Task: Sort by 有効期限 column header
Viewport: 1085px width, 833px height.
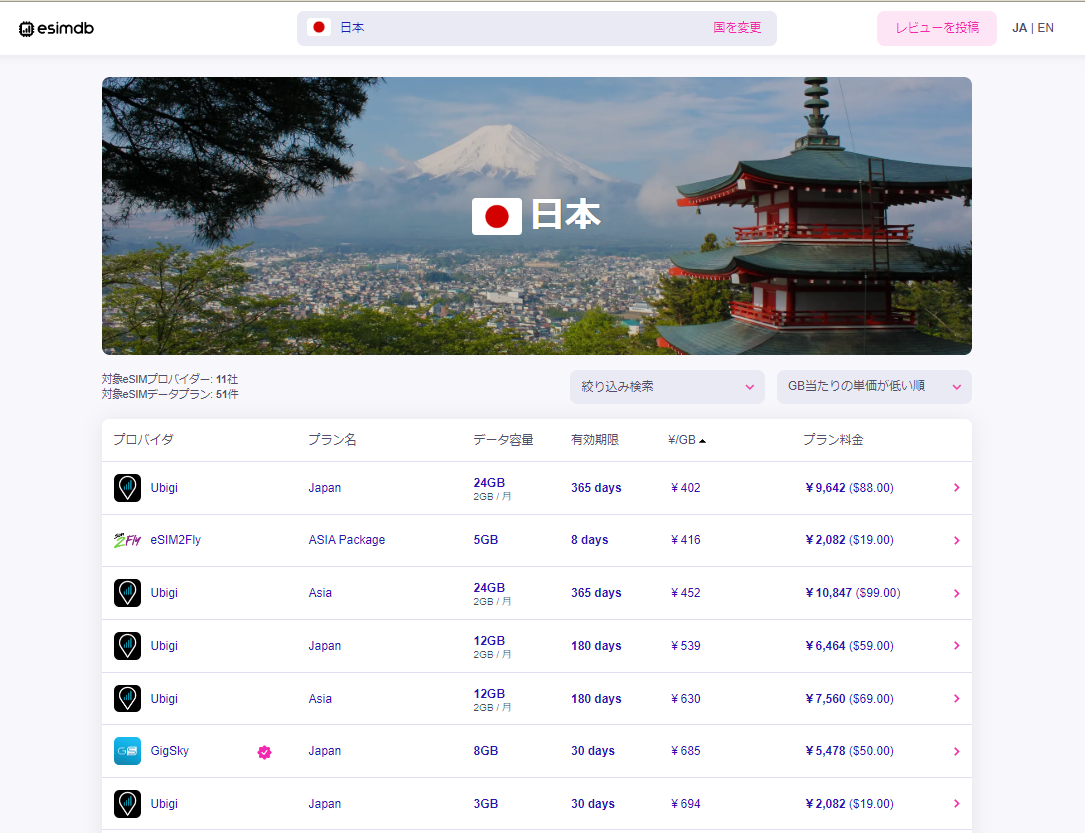Action: click(x=594, y=440)
